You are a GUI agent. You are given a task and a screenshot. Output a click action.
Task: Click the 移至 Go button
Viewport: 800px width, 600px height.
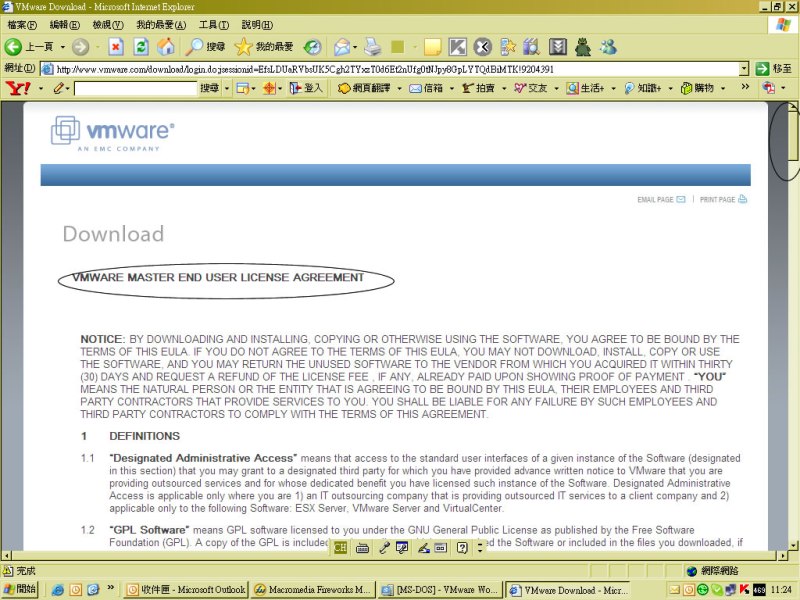(774, 69)
